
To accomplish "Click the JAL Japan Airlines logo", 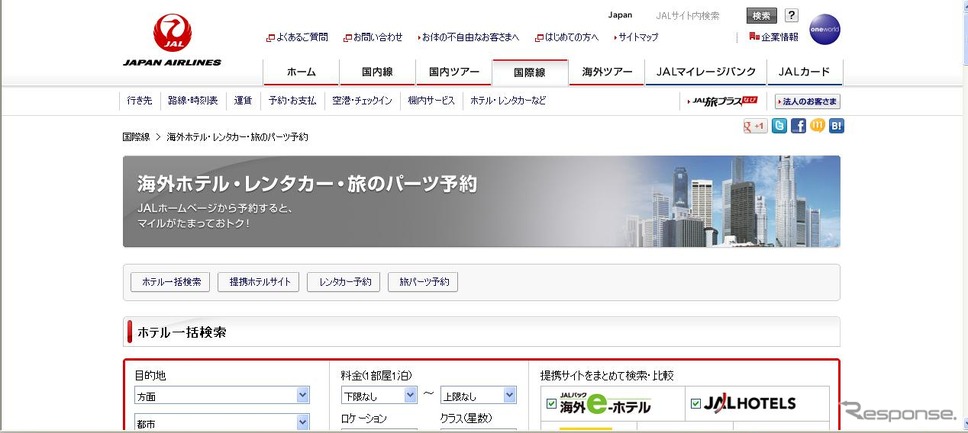I will point(172,40).
